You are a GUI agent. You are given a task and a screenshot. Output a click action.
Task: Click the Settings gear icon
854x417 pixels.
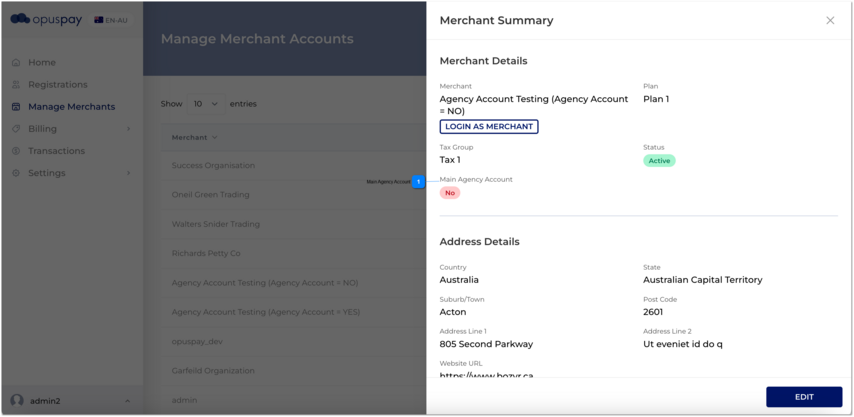[16, 173]
